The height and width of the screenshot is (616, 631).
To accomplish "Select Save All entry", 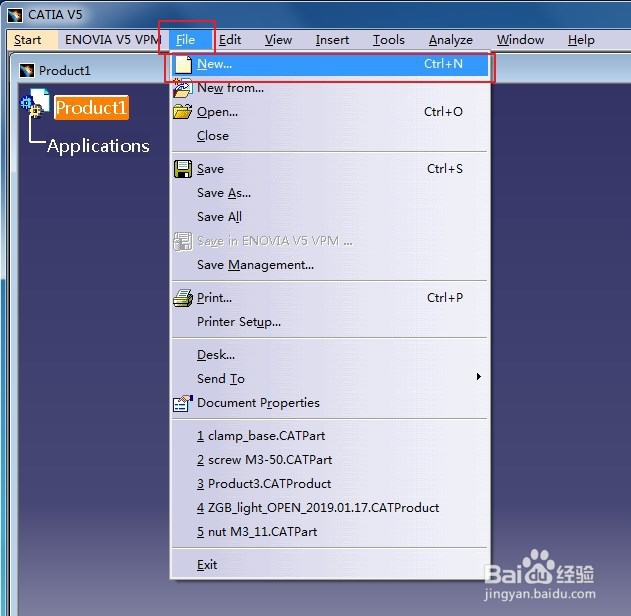I will point(330,217).
